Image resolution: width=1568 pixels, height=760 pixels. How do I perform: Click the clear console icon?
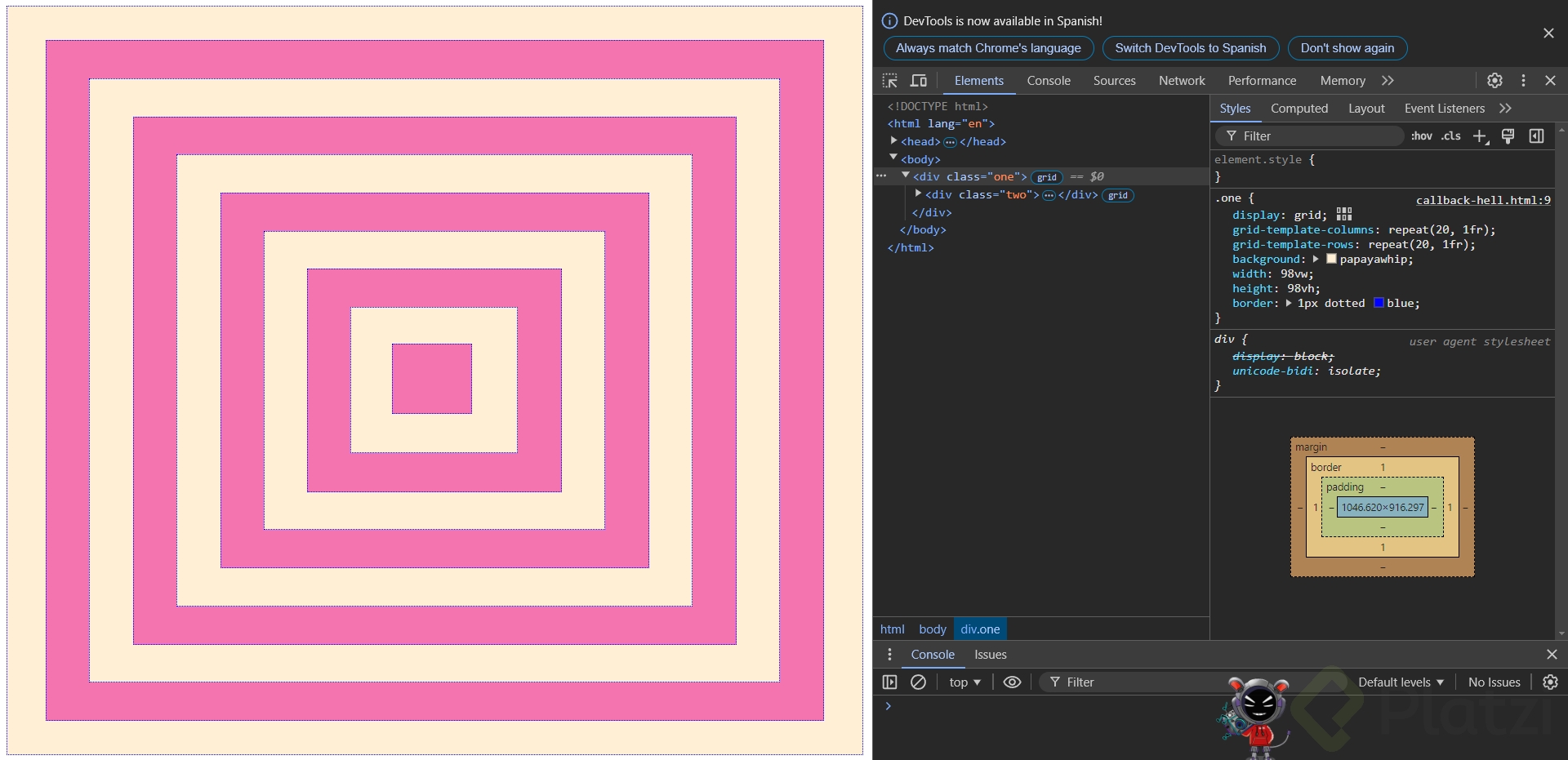918,682
